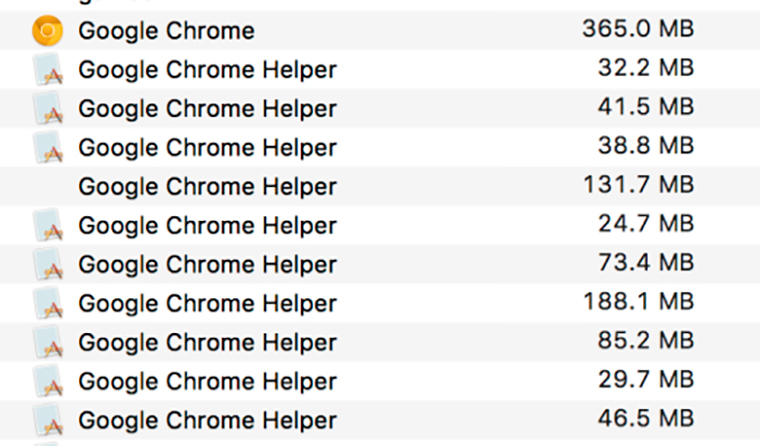
Task: Click the icon of the 29.7 MB Helper
Action: coord(47,381)
